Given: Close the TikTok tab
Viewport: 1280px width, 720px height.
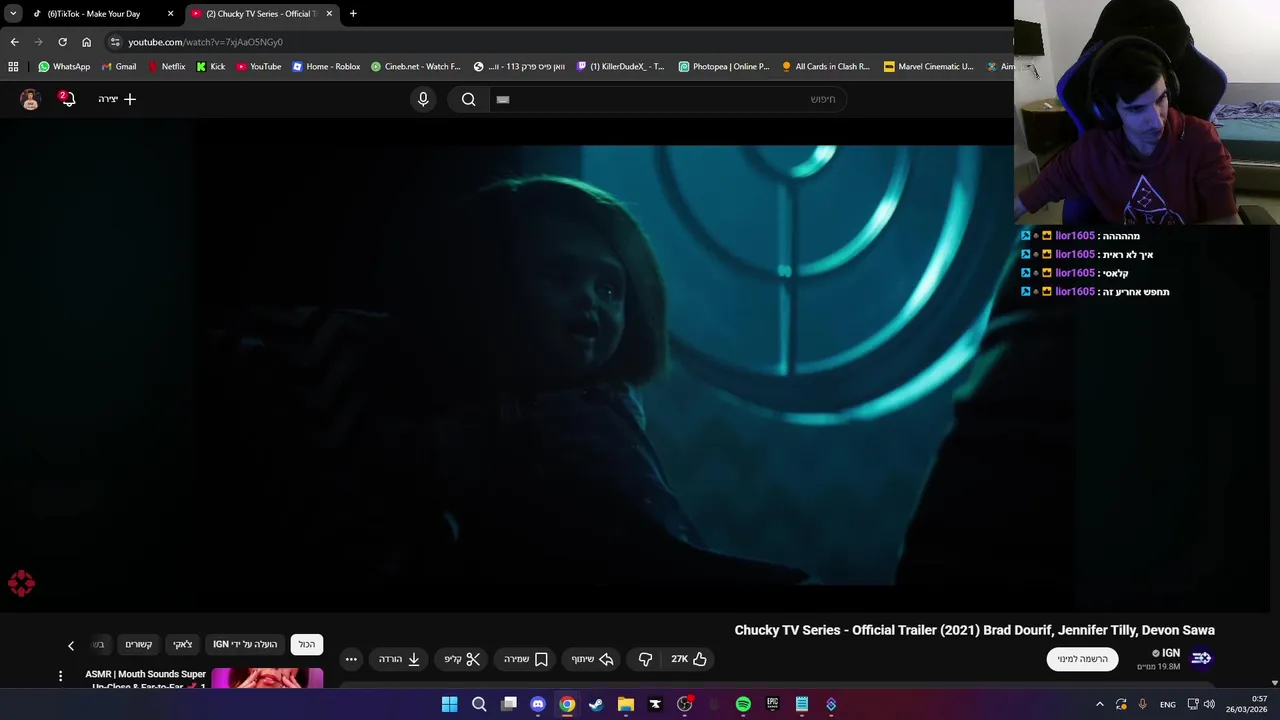Looking at the screenshot, I should pyautogui.click(x=170, y=14).
